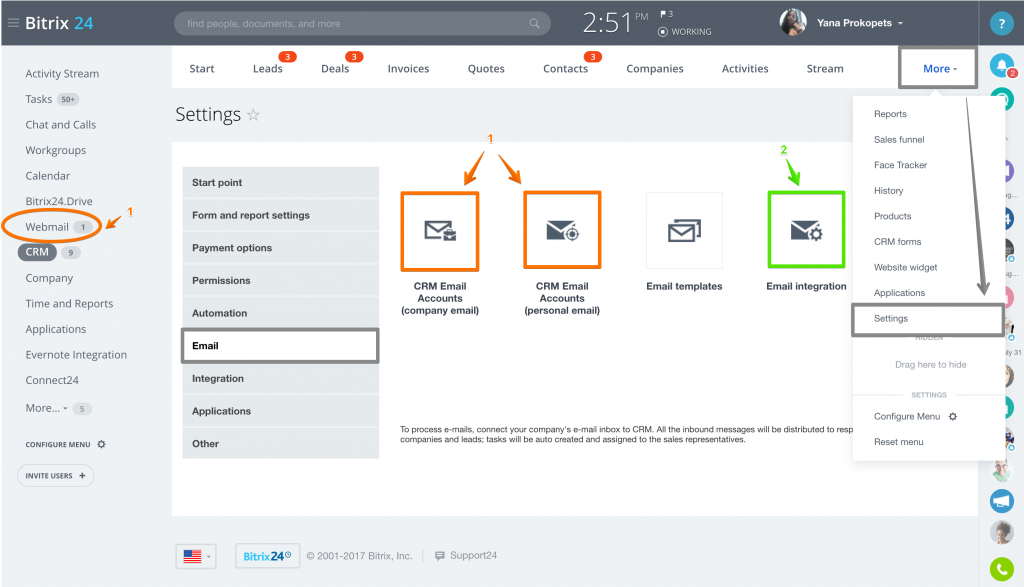Open Permissions settings section
The height and width of the screenshot is (587, 1024).
click(281, 280)
